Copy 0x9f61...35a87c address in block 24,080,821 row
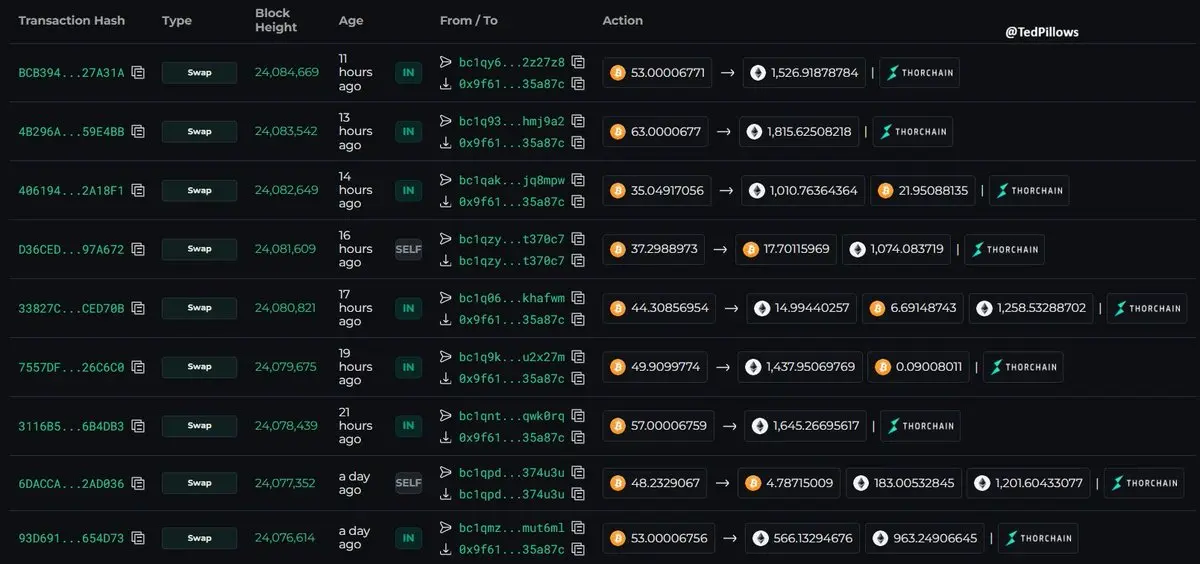 (x=578, y=320)
